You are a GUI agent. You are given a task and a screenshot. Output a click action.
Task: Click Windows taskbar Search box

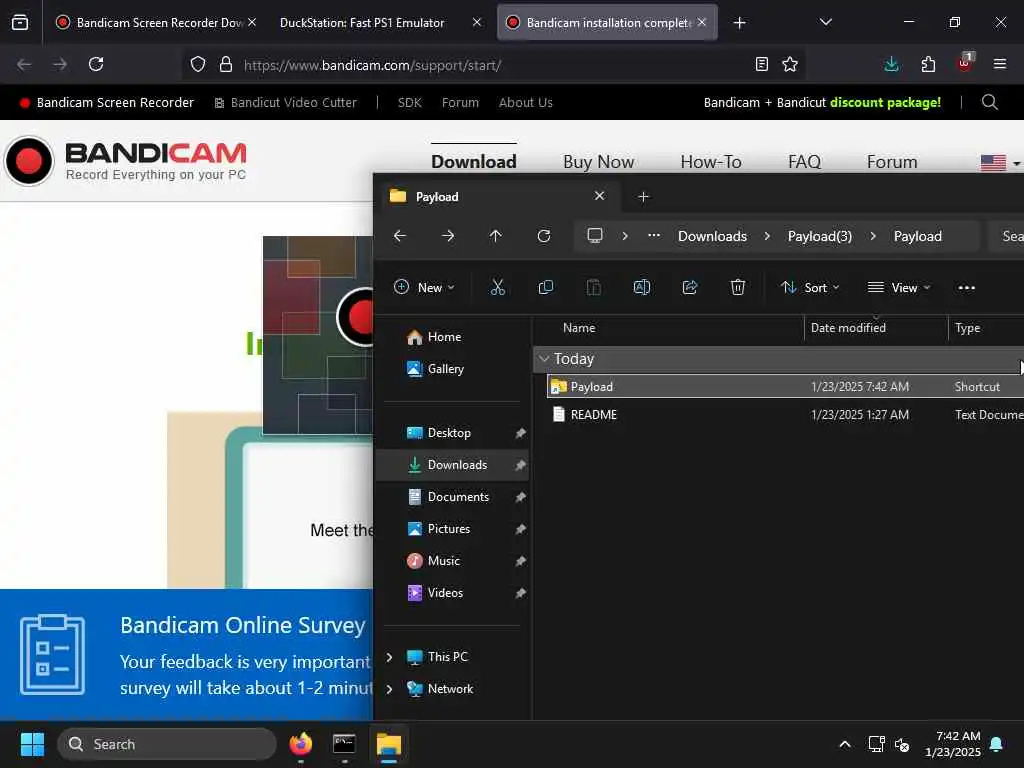167,744
